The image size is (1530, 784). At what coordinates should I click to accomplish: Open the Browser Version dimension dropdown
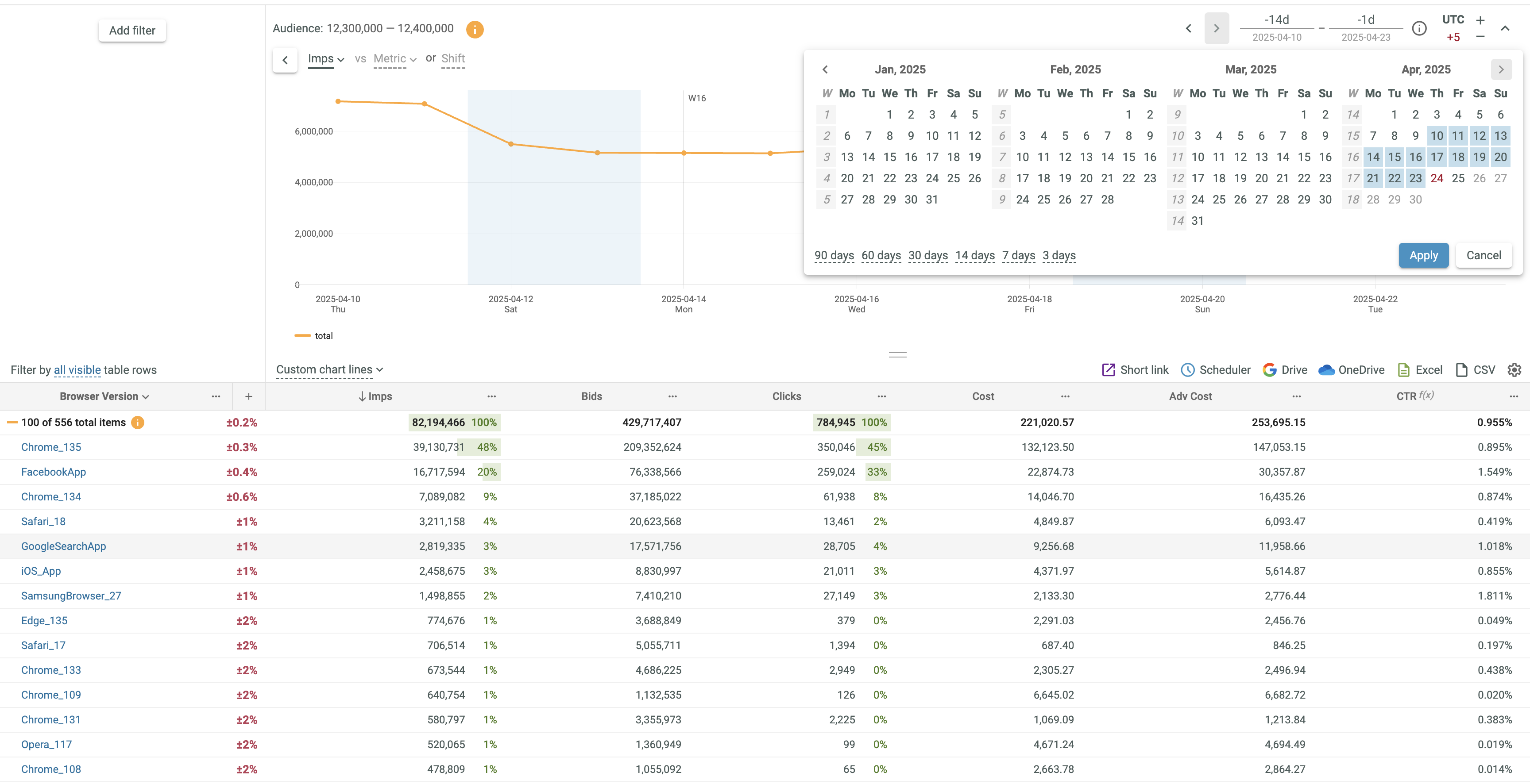pyautogui.click(x=104, y=396)
